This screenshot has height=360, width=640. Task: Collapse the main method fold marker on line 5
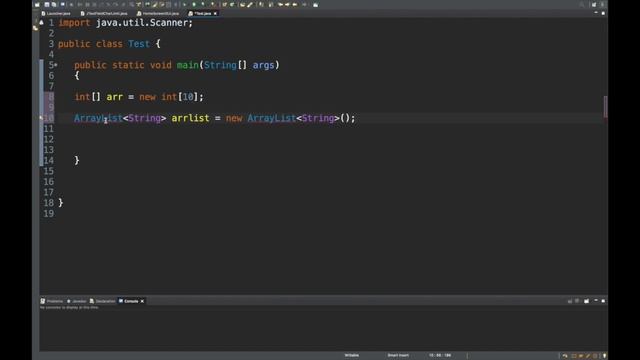(56, 65)
